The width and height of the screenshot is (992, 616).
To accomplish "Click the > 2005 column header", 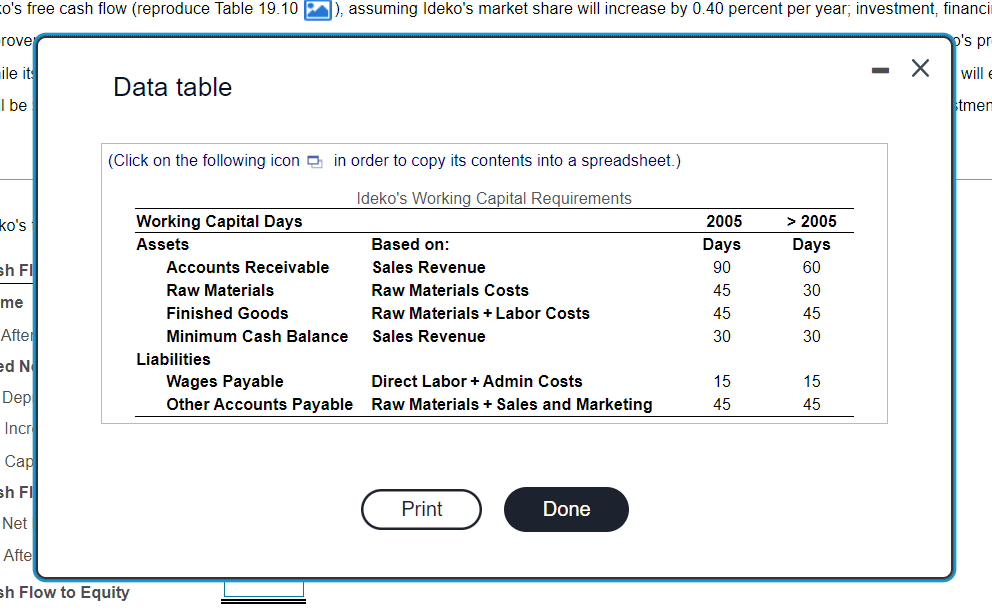I will tap(812, 221).
